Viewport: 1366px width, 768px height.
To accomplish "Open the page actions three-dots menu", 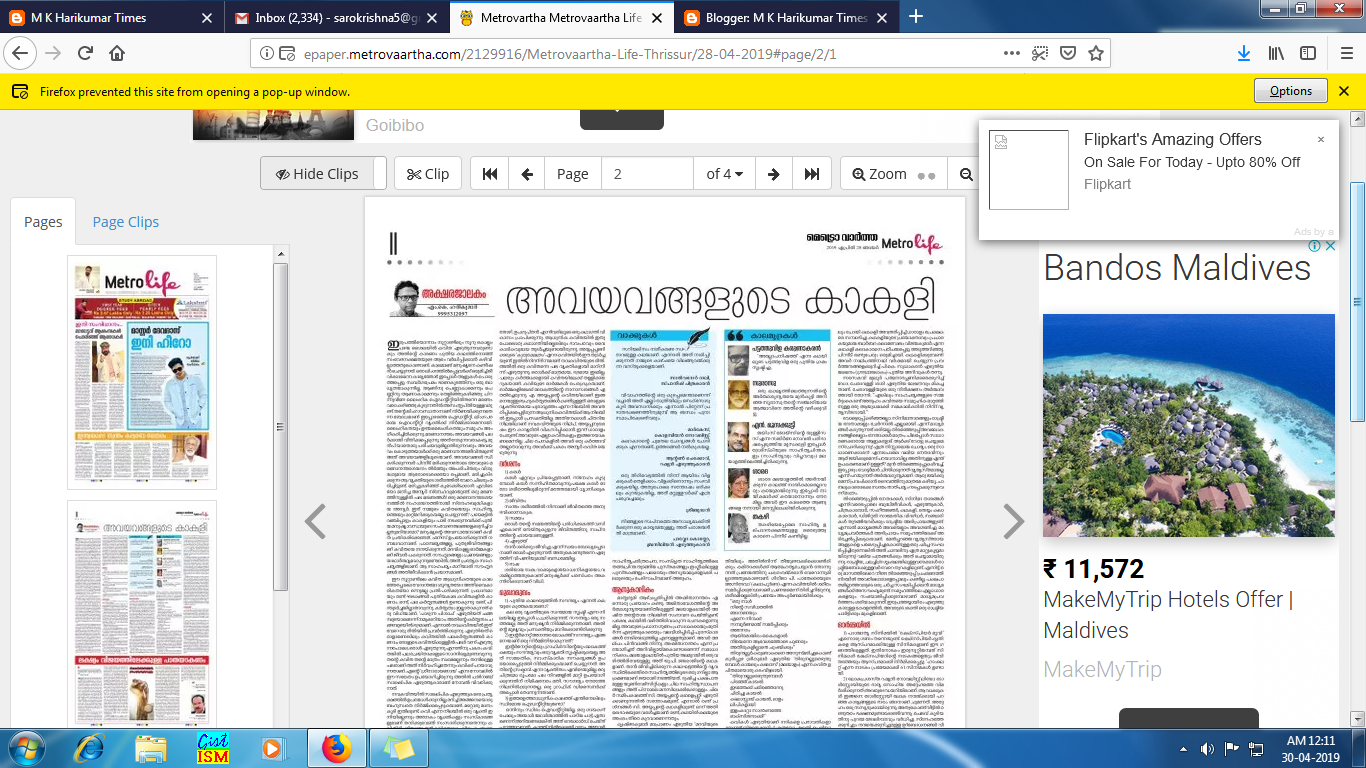I will point(1012,54).
